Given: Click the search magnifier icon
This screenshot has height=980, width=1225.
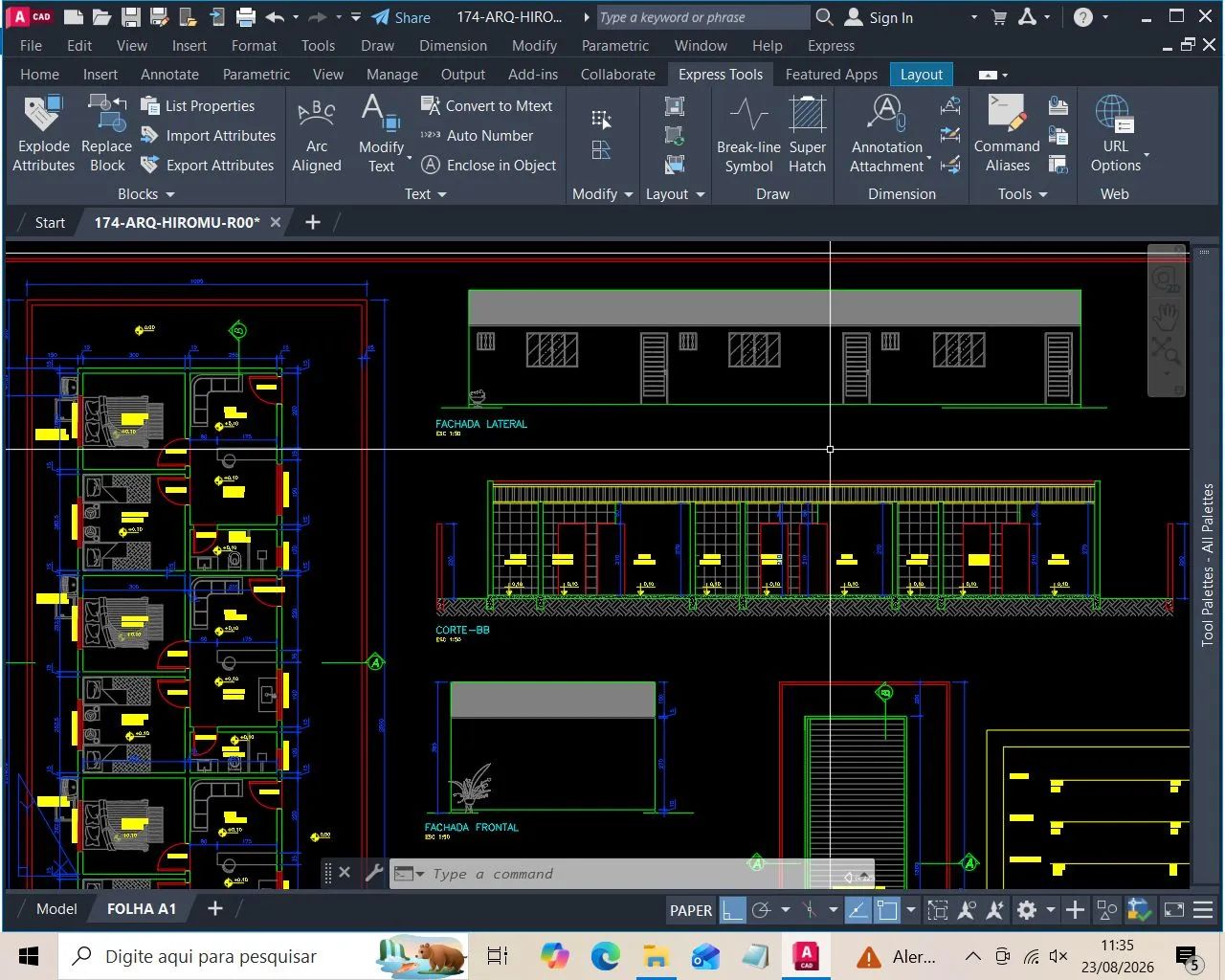Looking at the screenshot, I should [824, 17].
